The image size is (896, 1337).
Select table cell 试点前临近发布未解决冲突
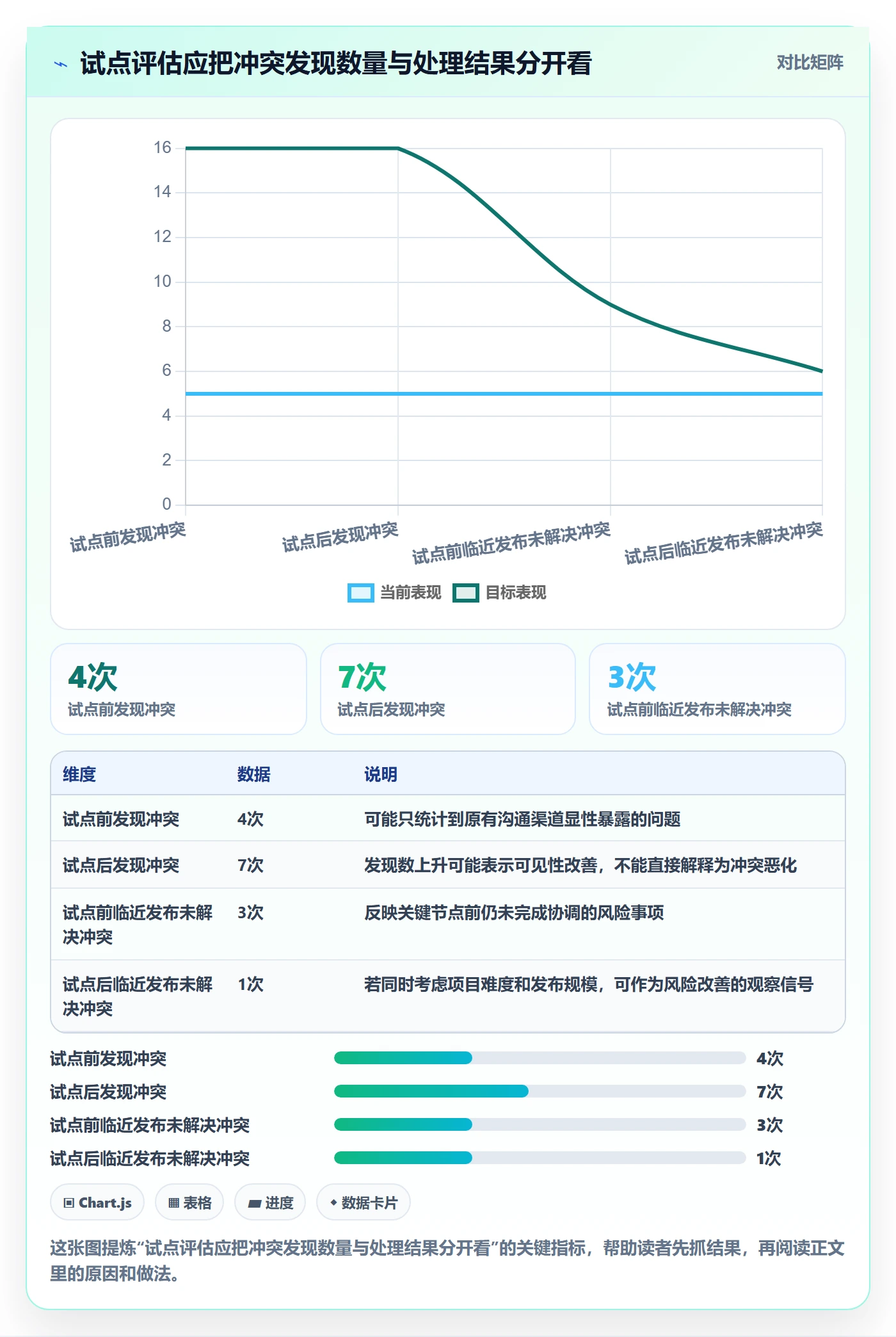[138, 925]
